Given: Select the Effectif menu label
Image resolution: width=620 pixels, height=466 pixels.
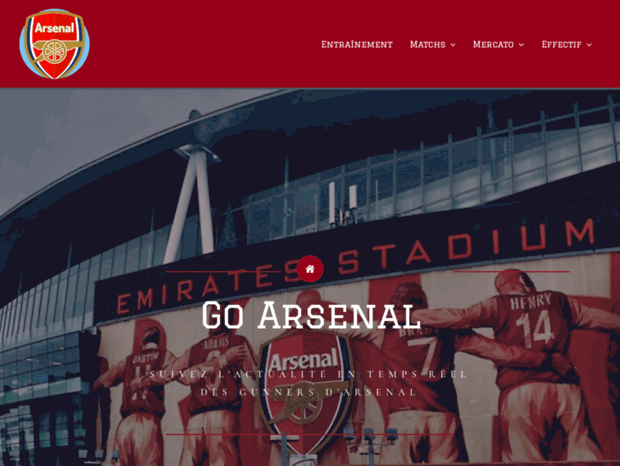Looking at the screenshot, I should pos(561,45).
